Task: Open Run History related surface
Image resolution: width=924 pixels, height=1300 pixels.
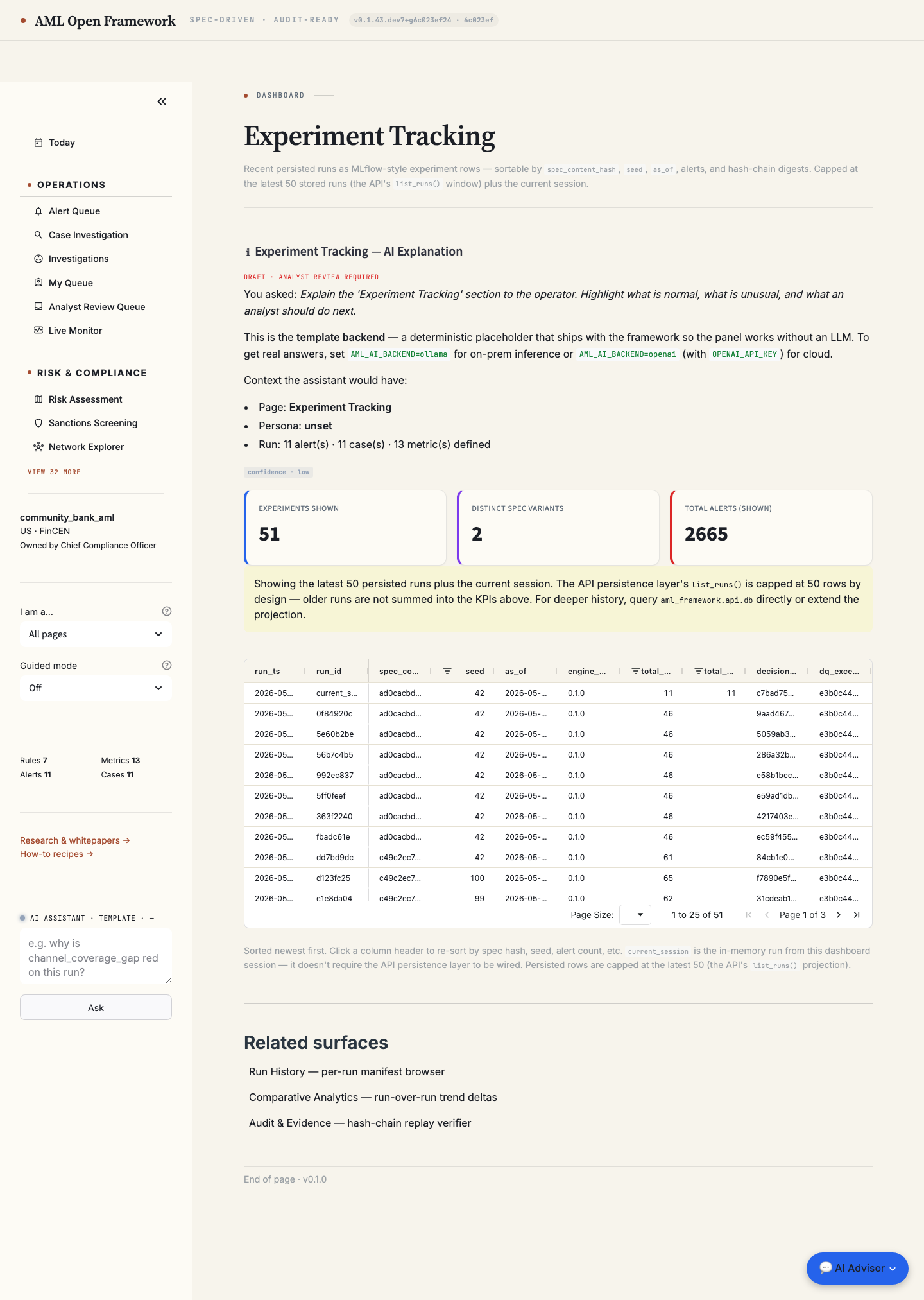Action: click(346, 1071)
